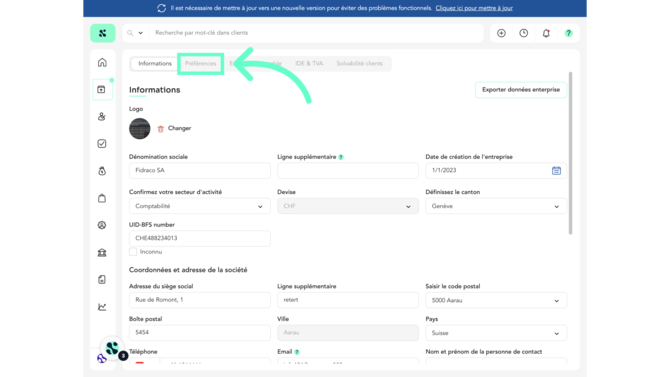
Task: Click the Informations section heading
Action: [x=155, y=90]
